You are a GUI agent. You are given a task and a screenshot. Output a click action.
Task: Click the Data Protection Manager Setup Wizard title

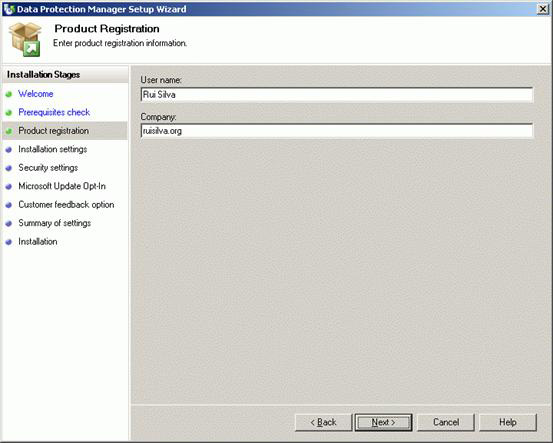102,9
